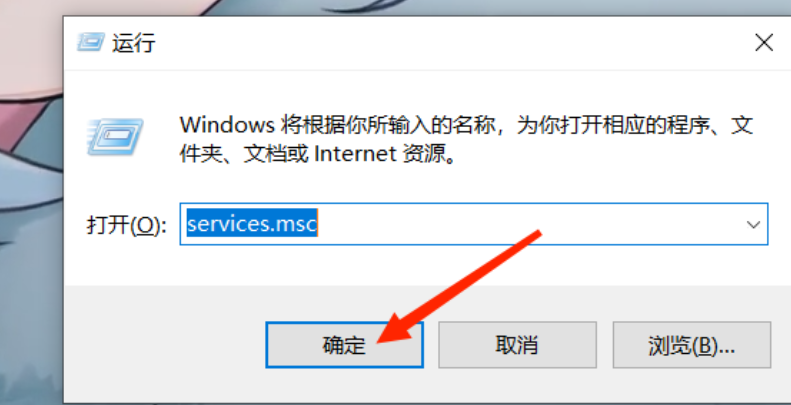Cancel the dialog via 取消 button

517,345
